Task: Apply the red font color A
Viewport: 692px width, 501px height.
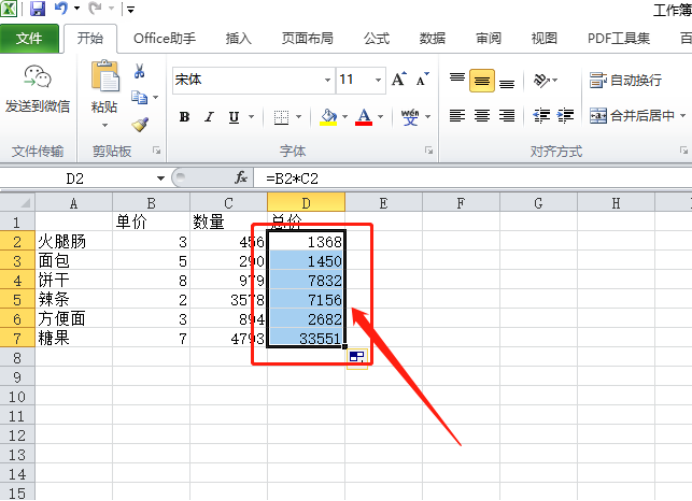Action: pyautogui.click(x=364, y=117)
